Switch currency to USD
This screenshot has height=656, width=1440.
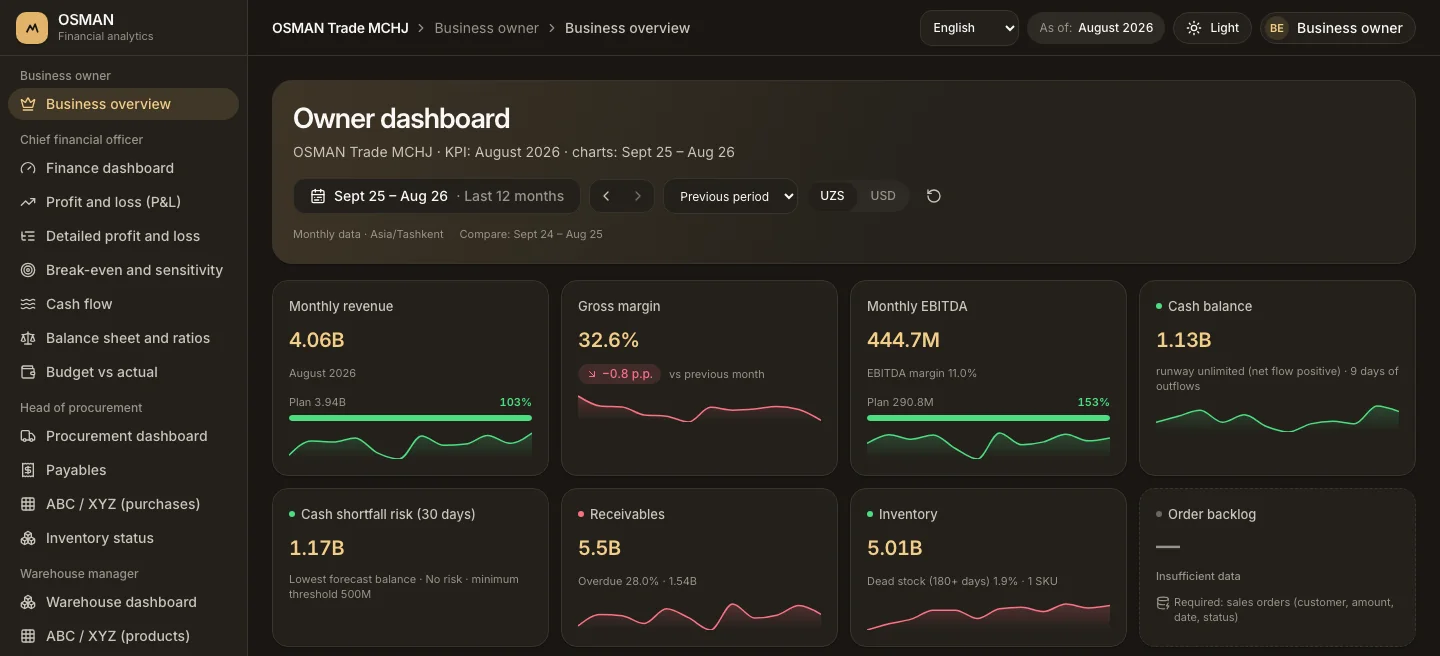point(883,196)
